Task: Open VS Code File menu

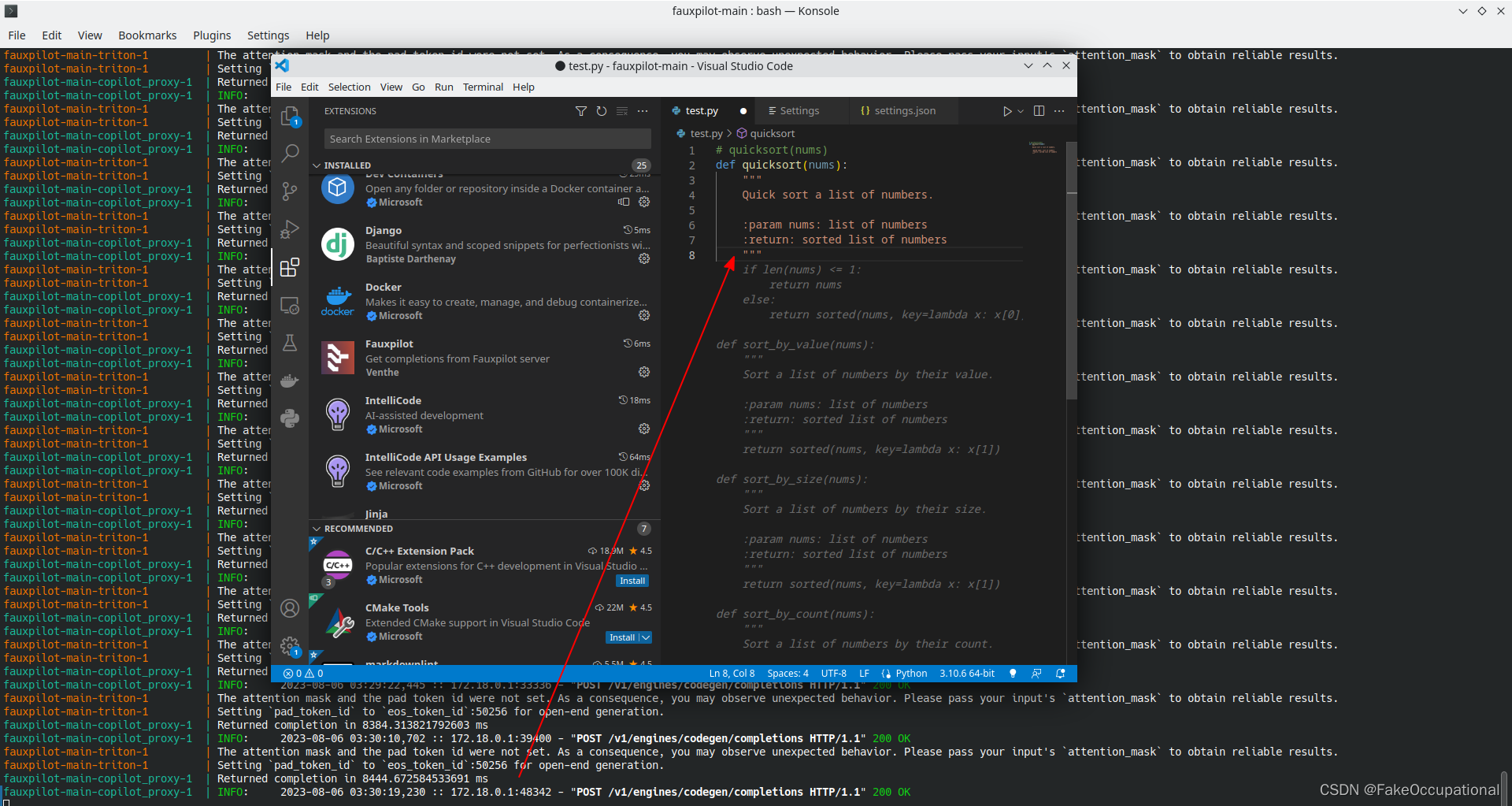Action: tap(283, 87)
